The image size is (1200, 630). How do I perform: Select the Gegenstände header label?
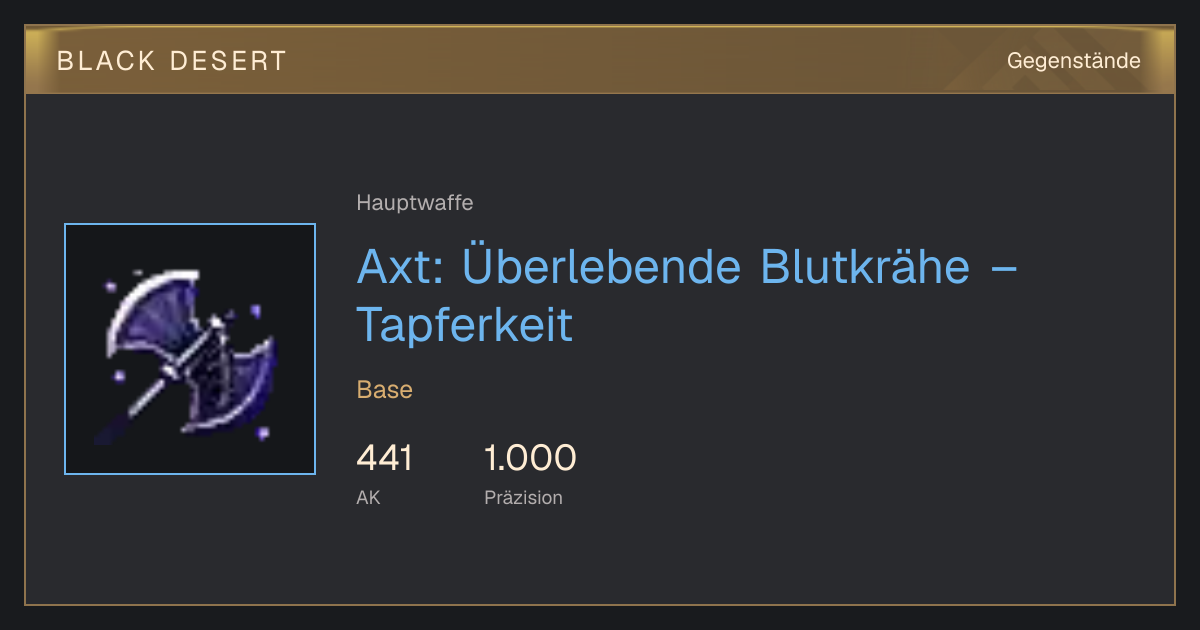[1073, 61]
